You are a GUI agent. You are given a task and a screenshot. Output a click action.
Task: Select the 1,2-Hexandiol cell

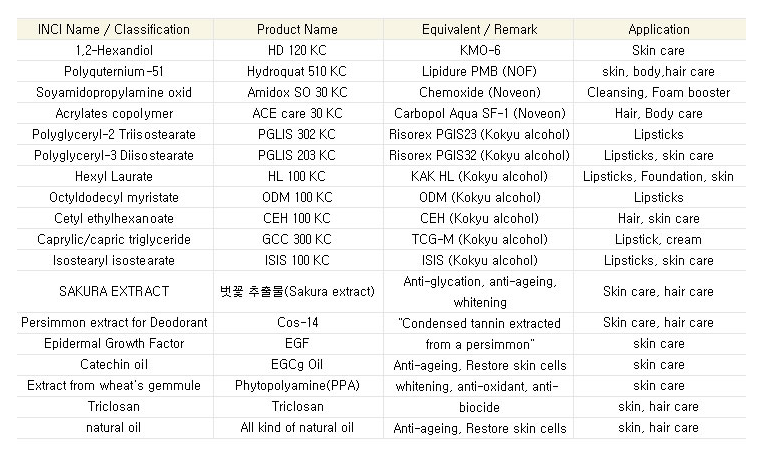click(x=114, y=50)
